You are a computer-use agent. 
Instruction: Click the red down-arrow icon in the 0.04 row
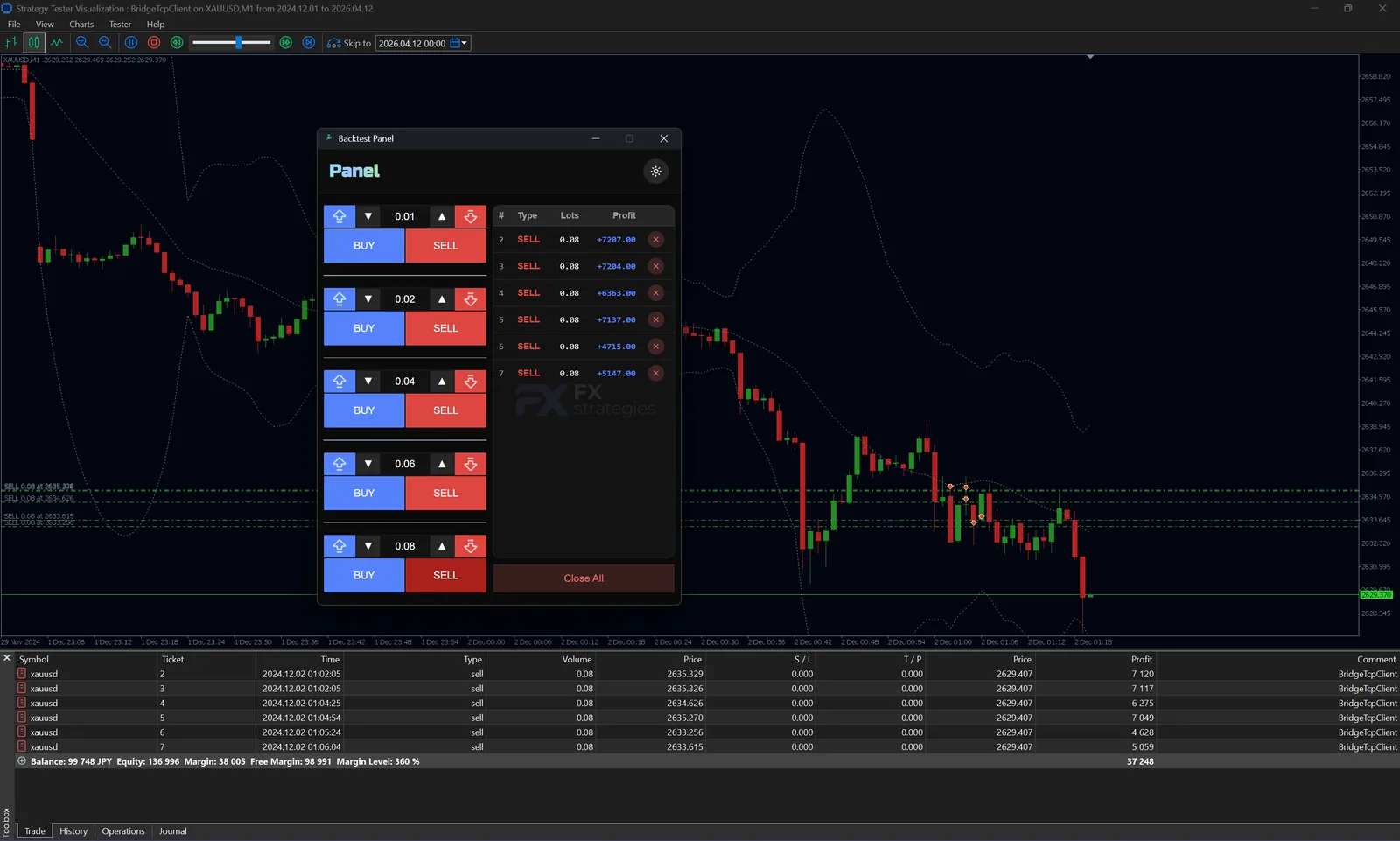click(x=471, y=382)
